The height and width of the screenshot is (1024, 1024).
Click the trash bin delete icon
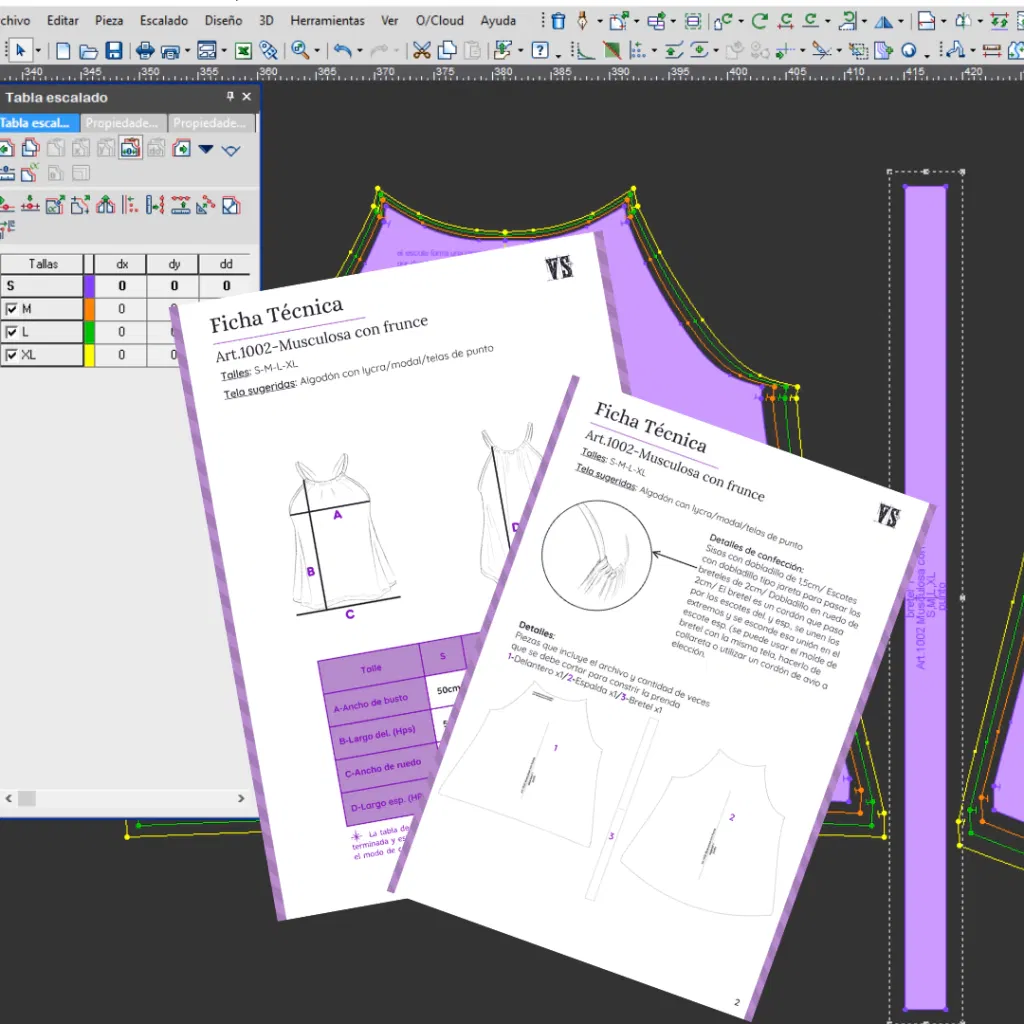[558, 20]
